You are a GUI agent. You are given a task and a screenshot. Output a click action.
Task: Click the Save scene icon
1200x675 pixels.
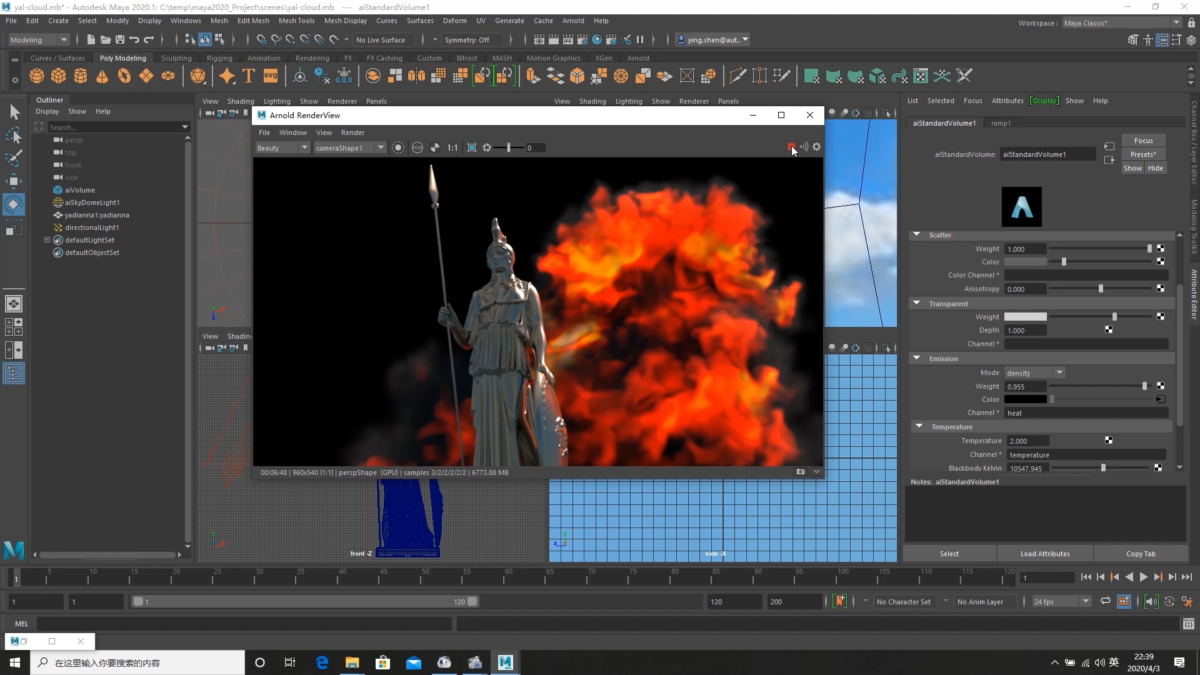pos(119,40)
